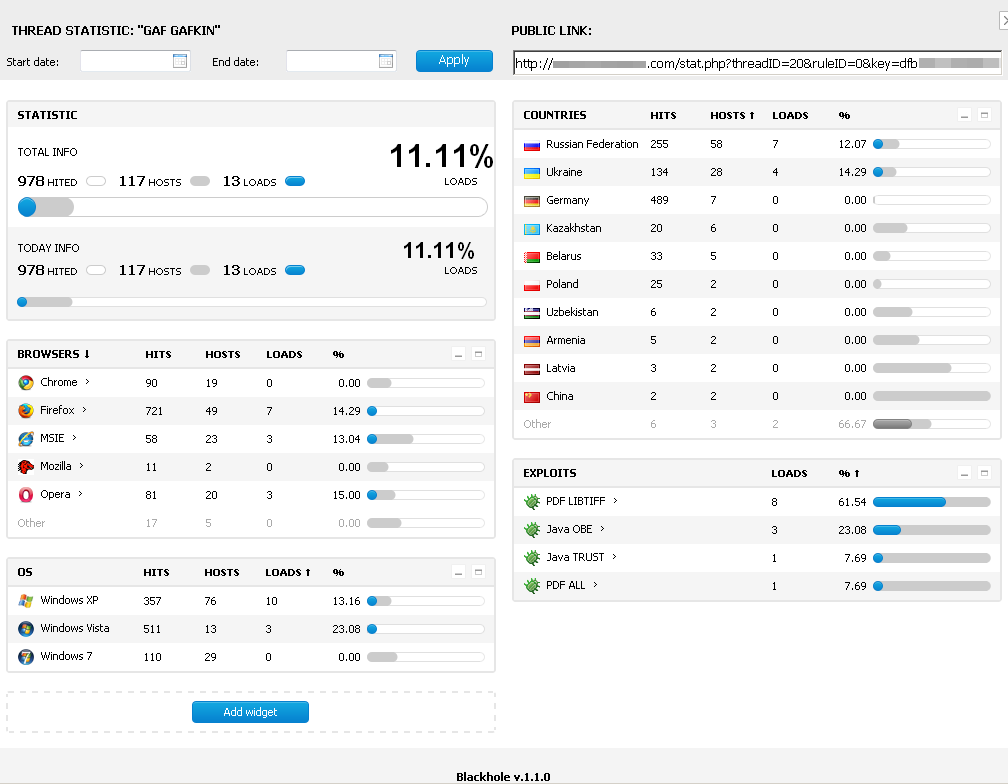Click the Firefox browser icon

point(26,411)
